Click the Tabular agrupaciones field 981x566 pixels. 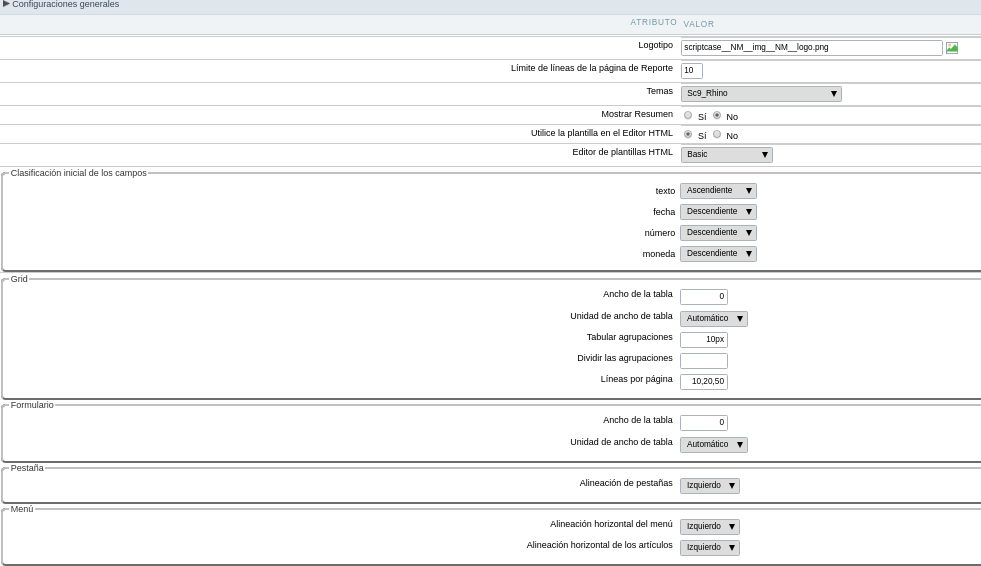(x=704, y=340)
